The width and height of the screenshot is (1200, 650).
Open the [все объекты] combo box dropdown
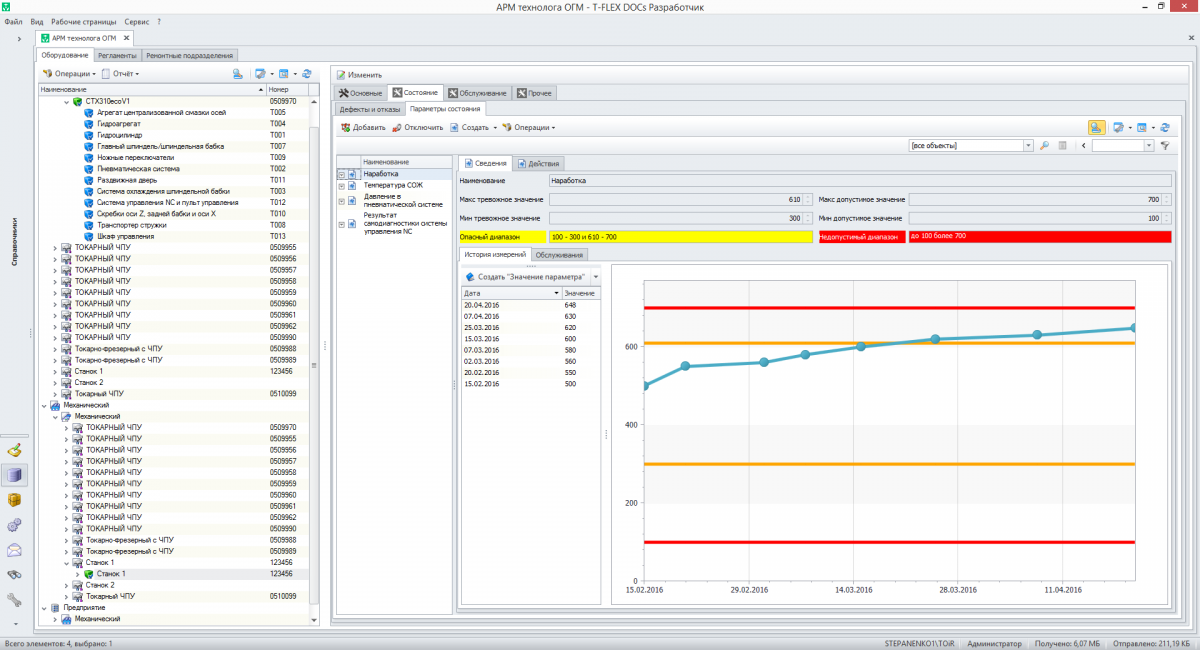click(x=1028, y=146)
